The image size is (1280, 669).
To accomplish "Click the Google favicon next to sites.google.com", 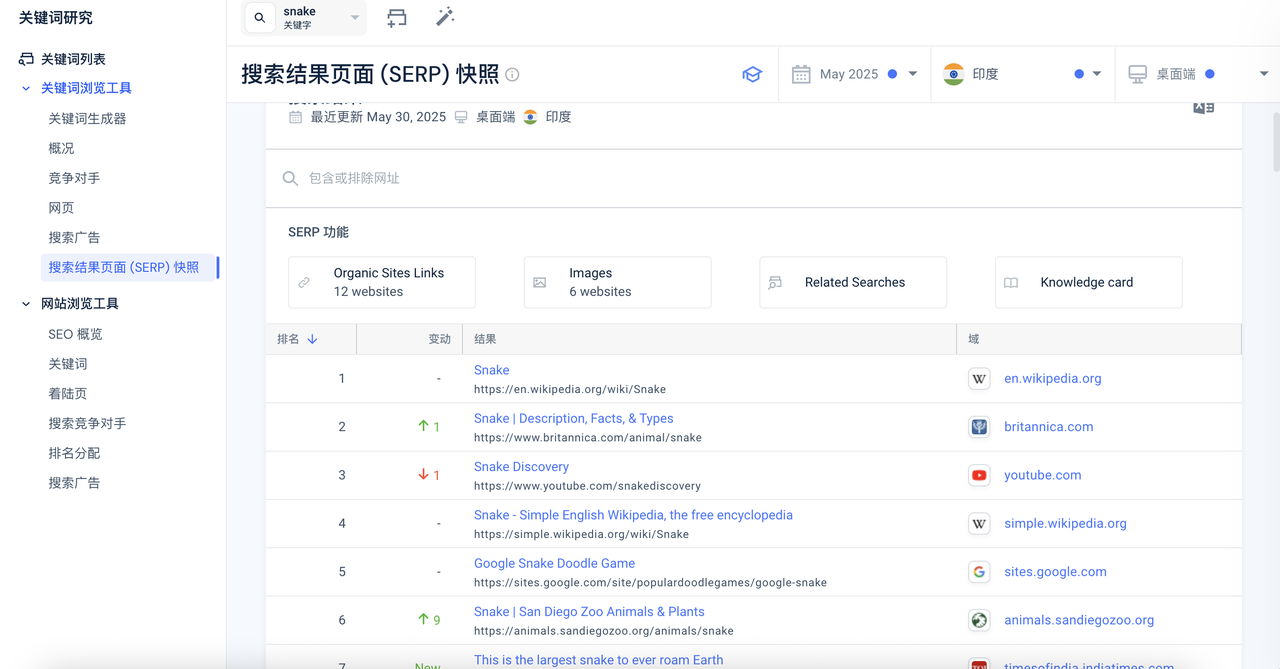I will click(x=979, y=572).
